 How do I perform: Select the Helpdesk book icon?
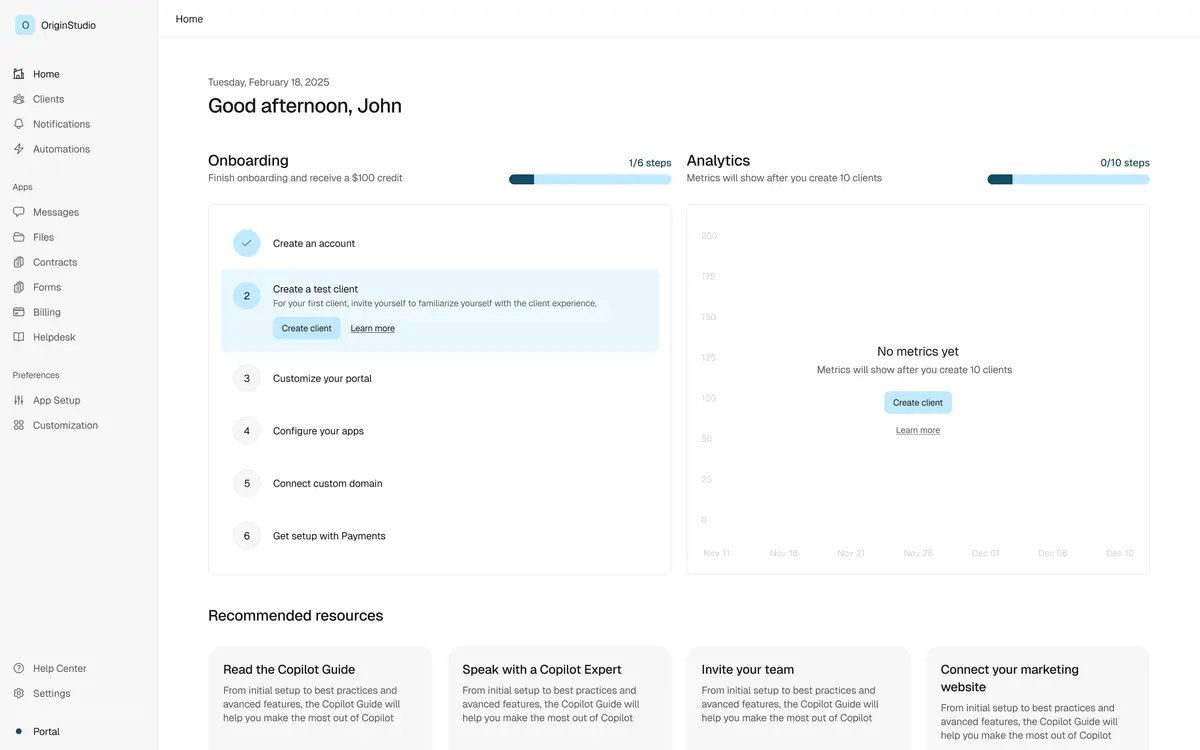[17, 335]
